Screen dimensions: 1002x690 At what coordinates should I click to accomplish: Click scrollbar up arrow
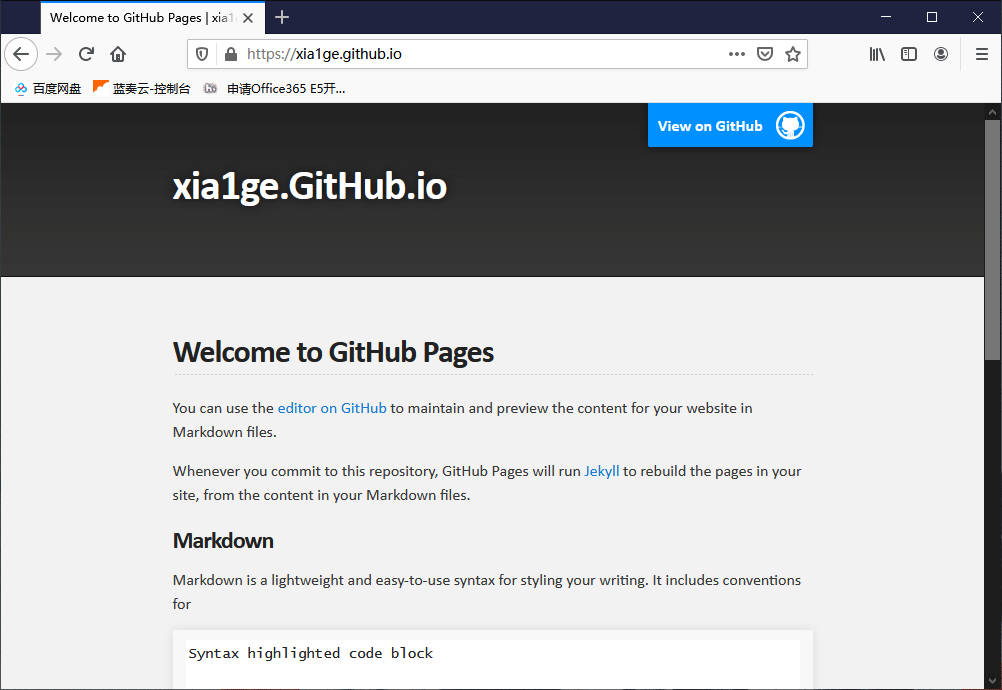click(x=992, y=112)
